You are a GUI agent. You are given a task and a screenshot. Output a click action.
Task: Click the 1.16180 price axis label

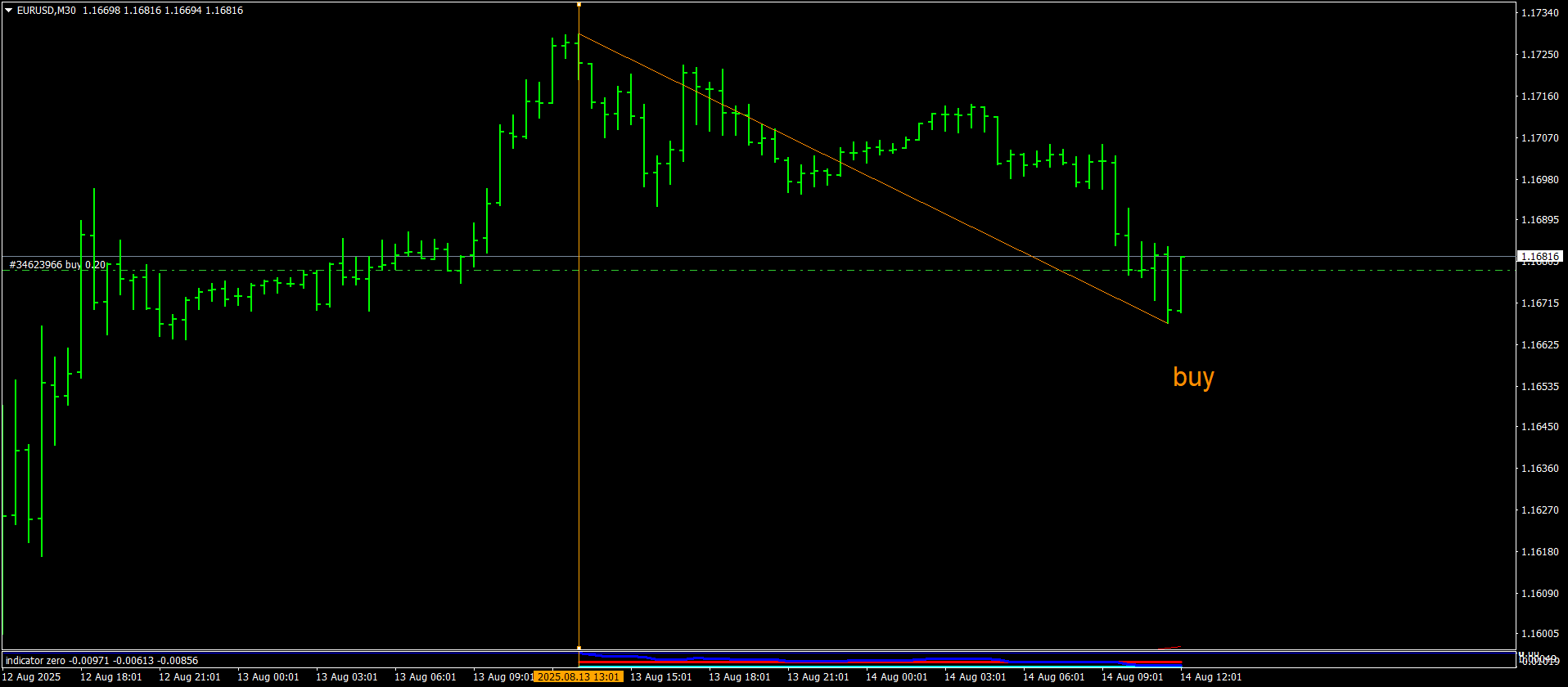1539,552
